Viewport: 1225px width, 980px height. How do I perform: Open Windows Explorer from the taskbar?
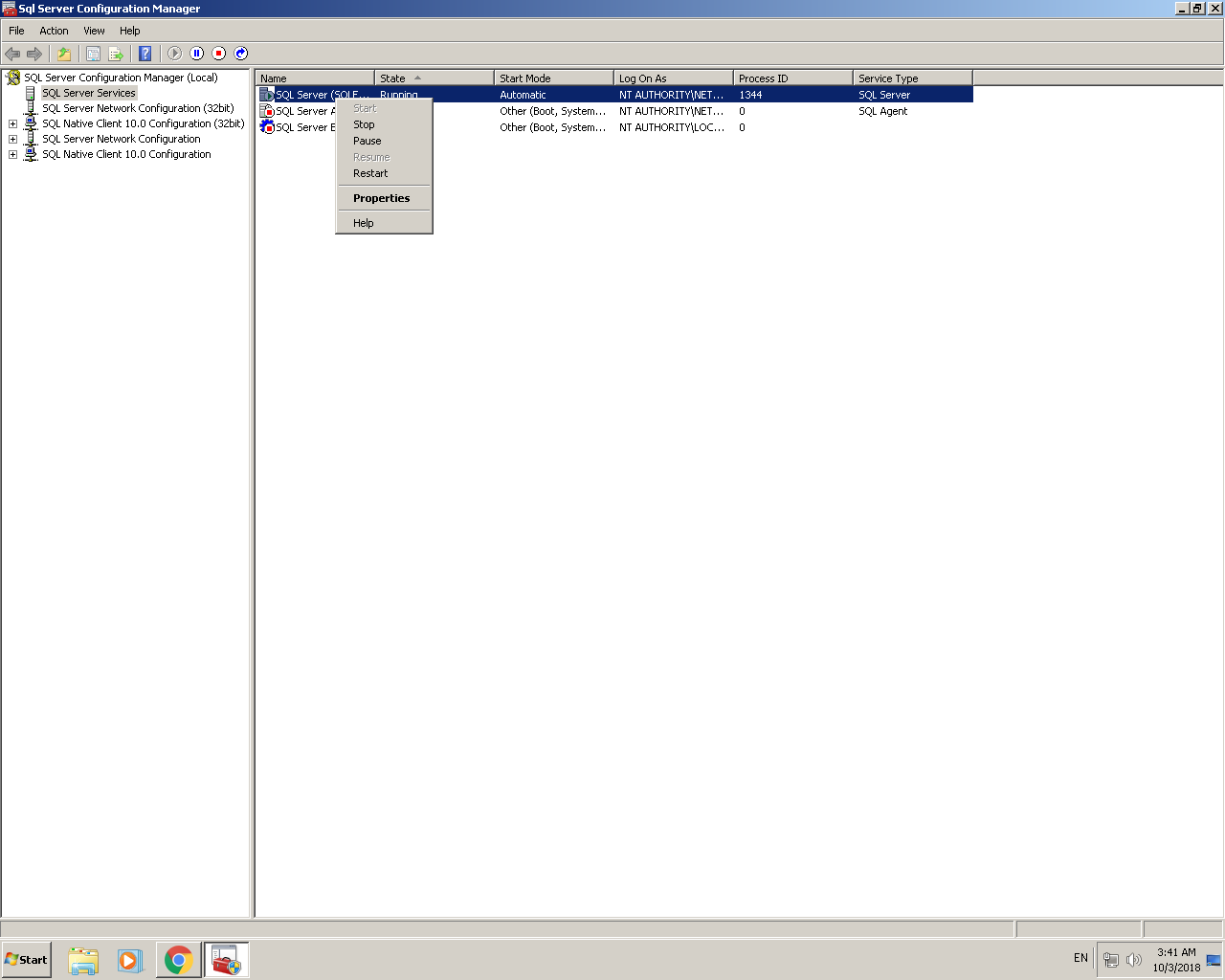coord(83,960)
